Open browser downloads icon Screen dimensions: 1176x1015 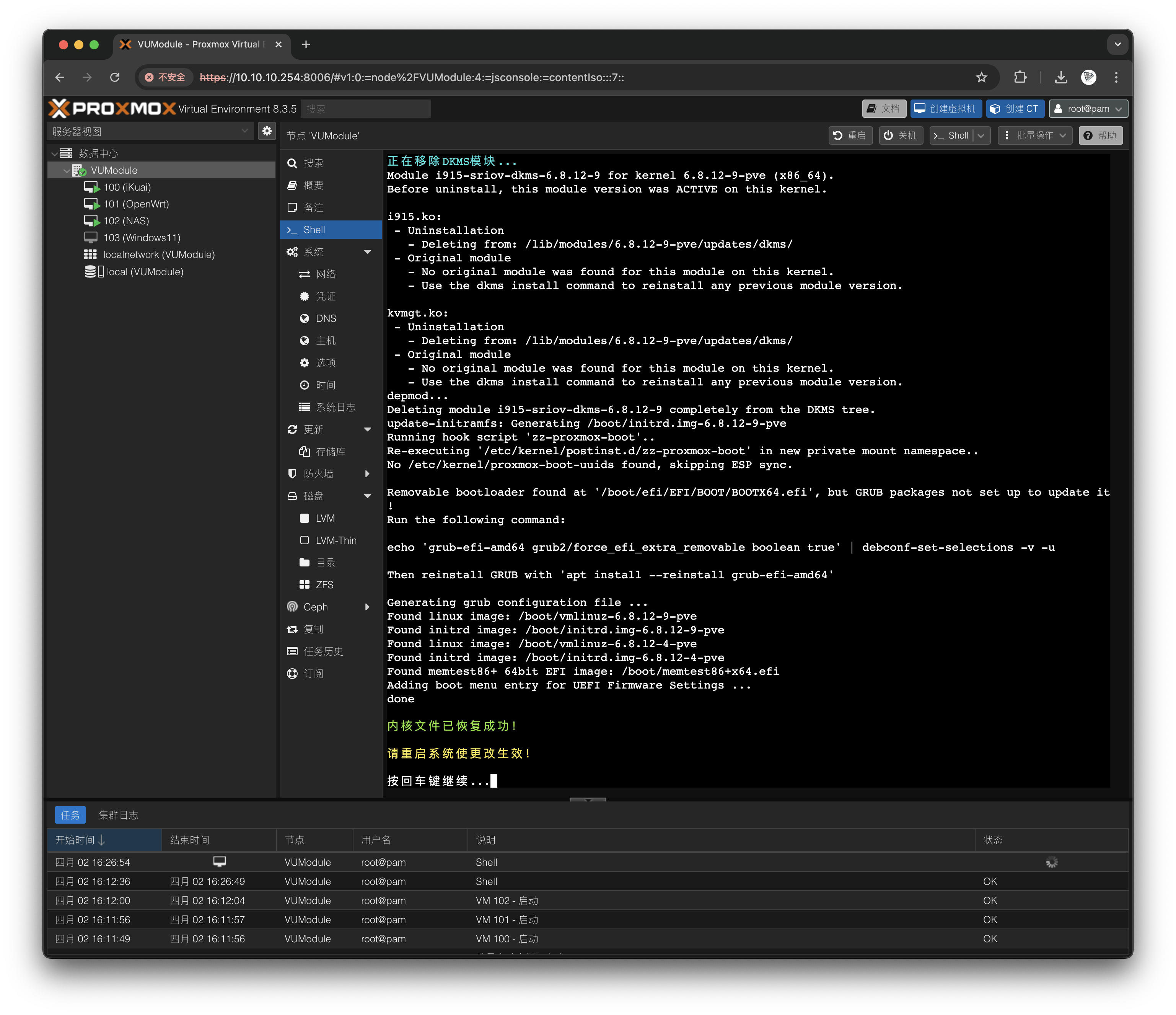pos(1060,77)
